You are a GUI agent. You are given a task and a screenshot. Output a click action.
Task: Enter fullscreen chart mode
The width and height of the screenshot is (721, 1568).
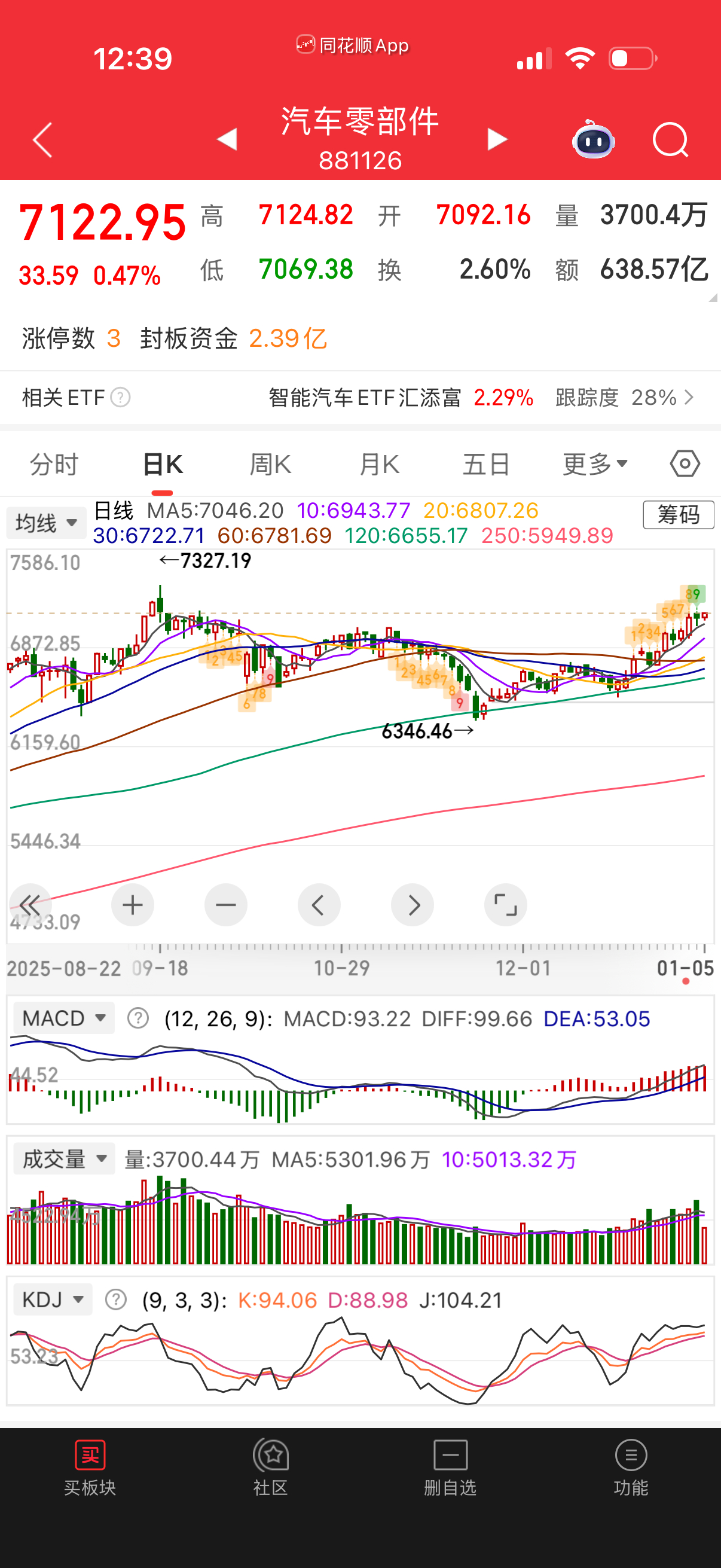pyautogui.click(x=506, y=905)
